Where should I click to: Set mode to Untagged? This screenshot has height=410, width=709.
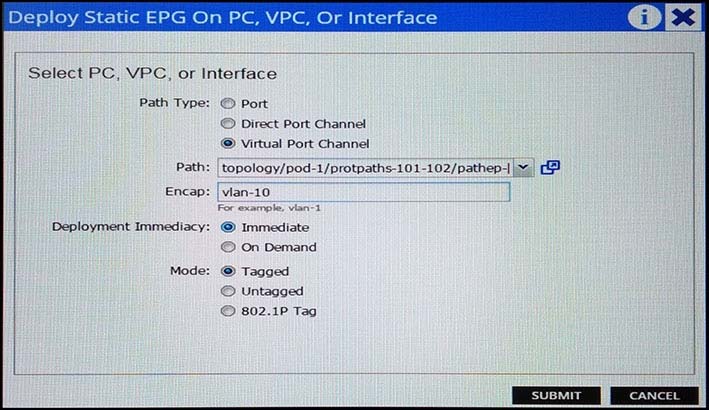click(228, 291)
